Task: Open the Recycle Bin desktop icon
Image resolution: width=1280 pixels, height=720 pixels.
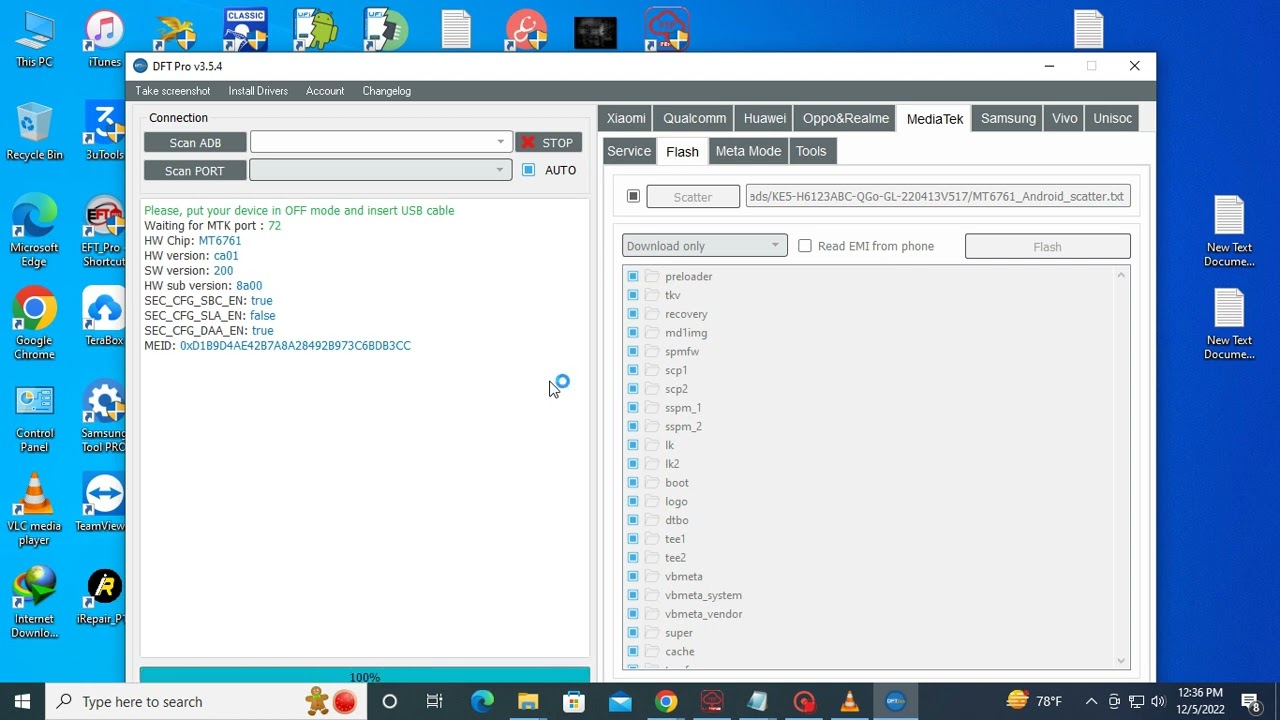Action: tap(34, 131)
